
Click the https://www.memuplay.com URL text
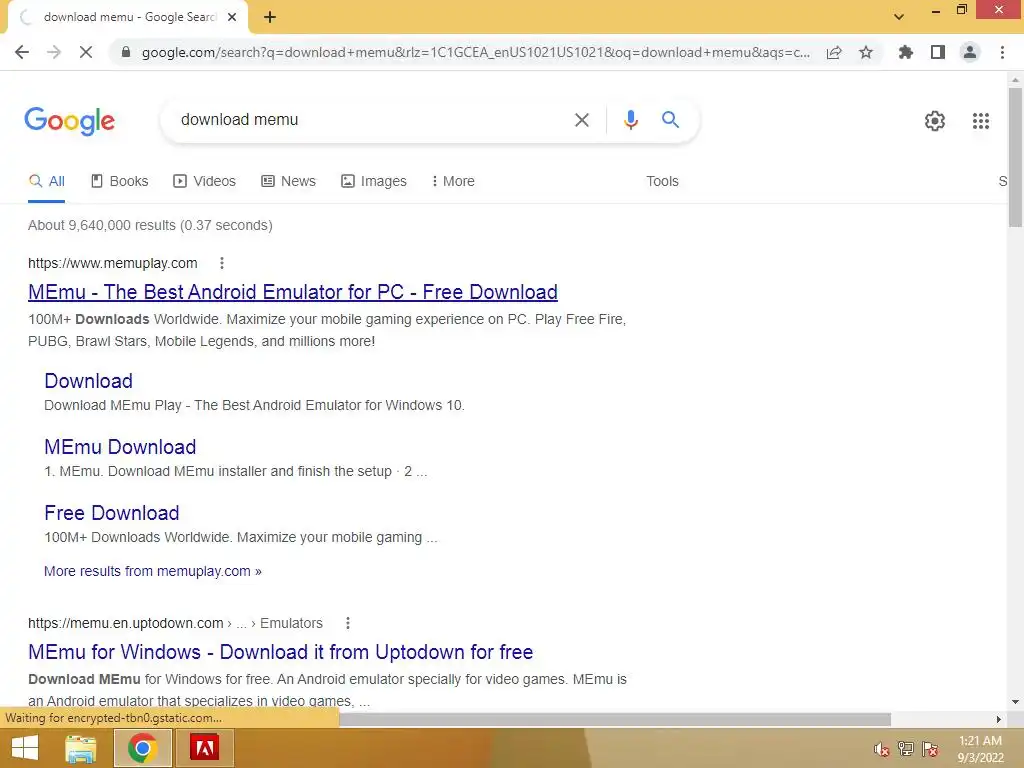pyautogui.click(x=112, y=263)
